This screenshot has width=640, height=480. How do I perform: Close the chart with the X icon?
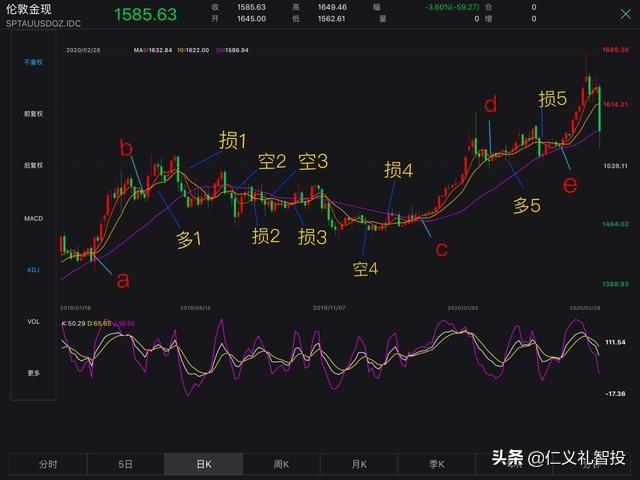[625, 14]
